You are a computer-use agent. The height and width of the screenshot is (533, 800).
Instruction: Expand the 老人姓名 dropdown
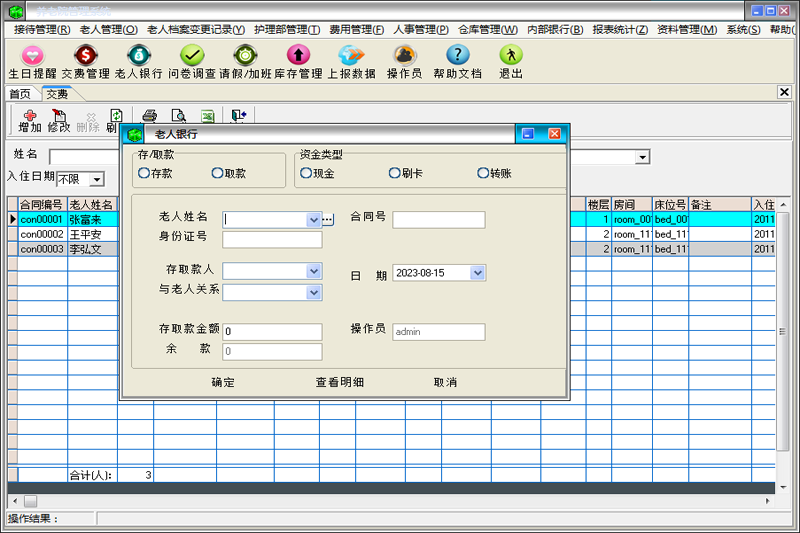point(313,220)
